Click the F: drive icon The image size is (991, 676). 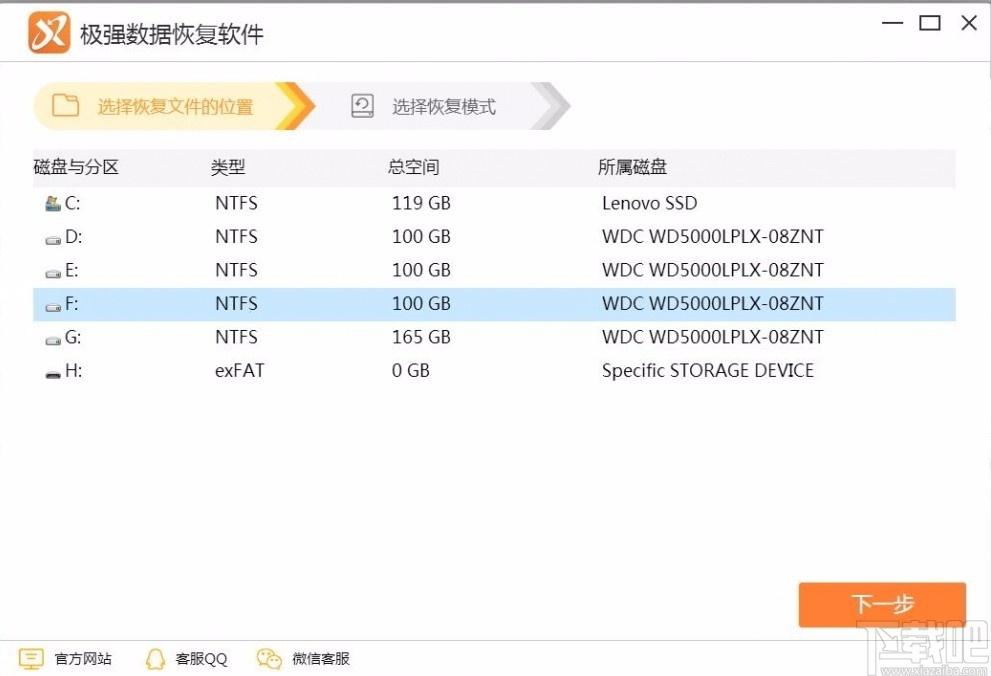(x=53, y=306)
